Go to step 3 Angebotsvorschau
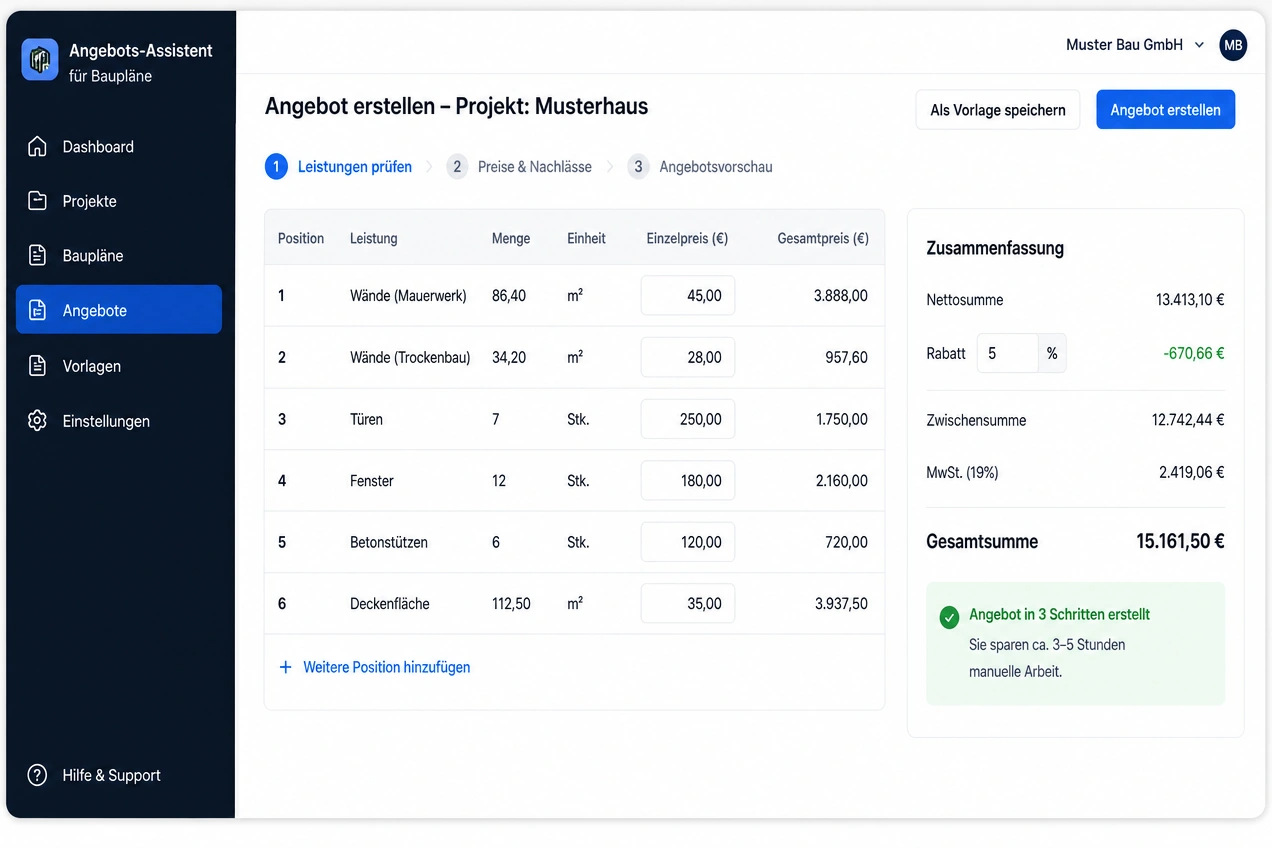 700,167
